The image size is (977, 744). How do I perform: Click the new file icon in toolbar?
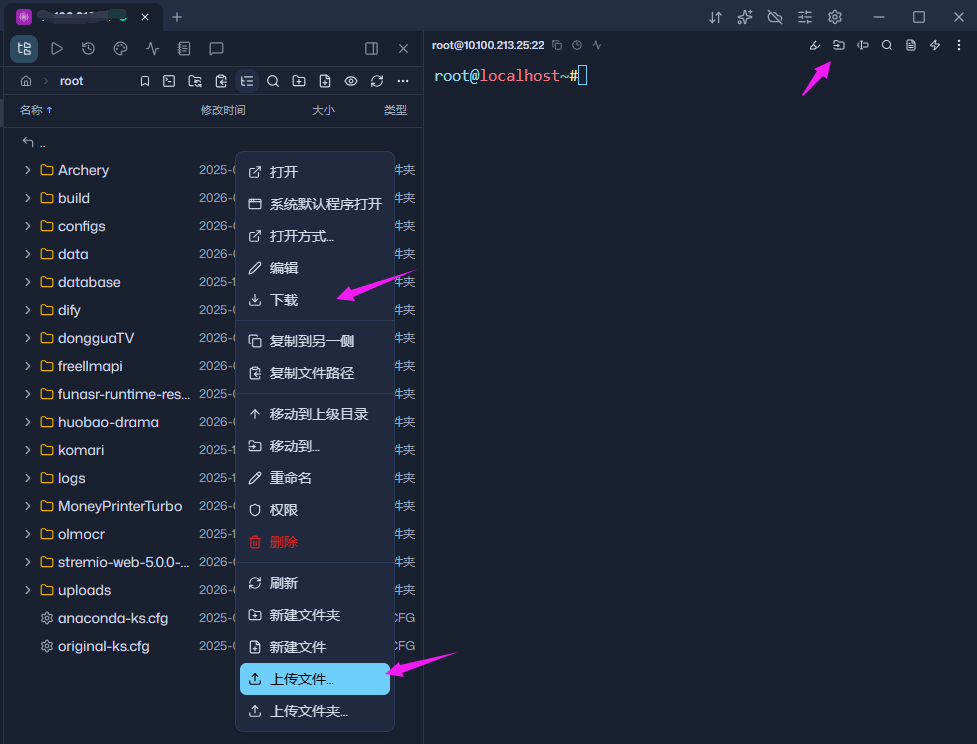[325, 81]
